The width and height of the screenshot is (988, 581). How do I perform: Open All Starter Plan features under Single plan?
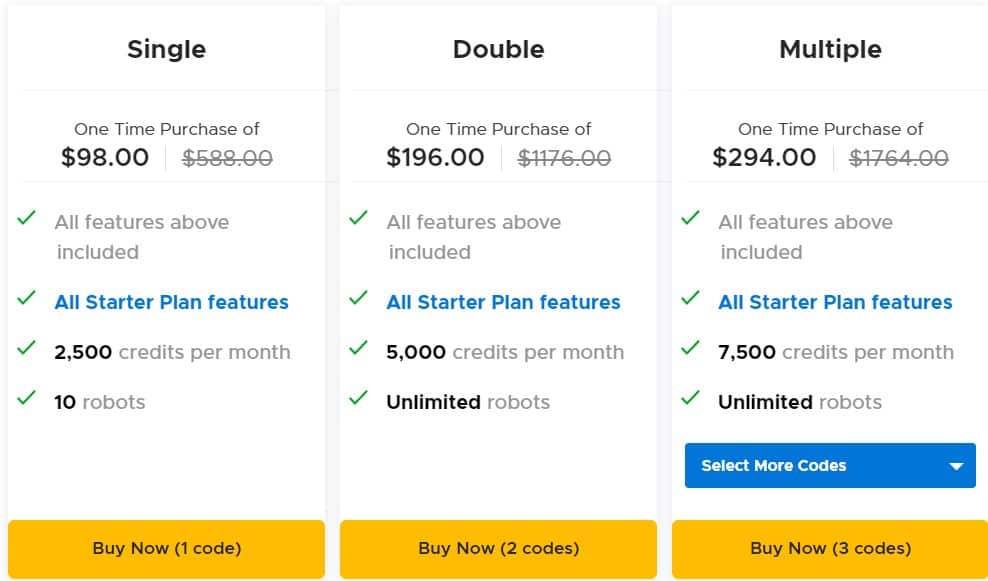click(171, 302)
